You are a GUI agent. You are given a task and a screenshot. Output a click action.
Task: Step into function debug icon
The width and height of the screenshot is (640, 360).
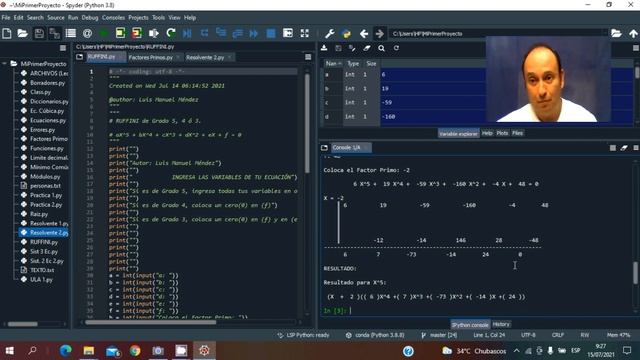point(221,33)
